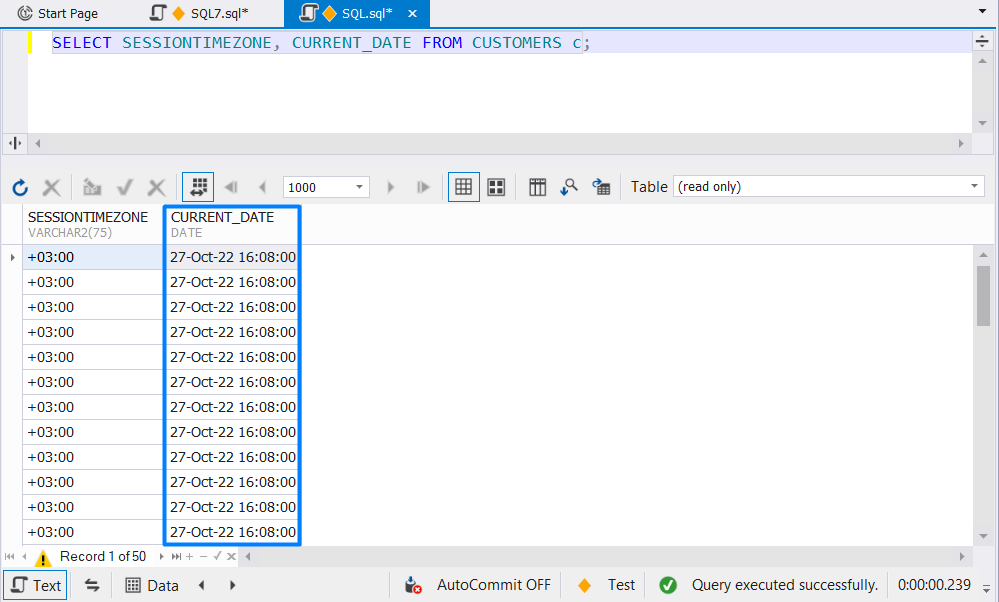
Task: Switch to grid view mode
Action: (464, 187)
